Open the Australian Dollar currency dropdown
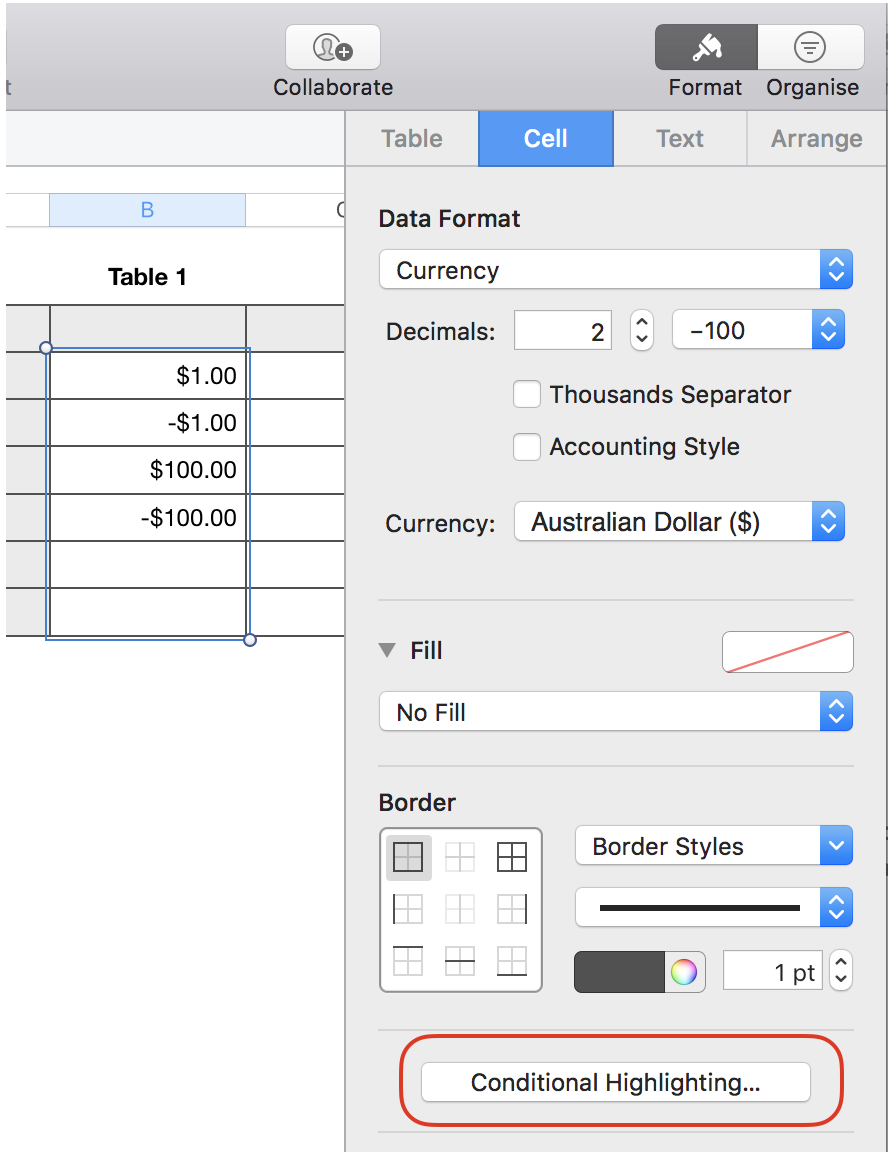Screen dimensions: 894x1152 coord(679,522)
